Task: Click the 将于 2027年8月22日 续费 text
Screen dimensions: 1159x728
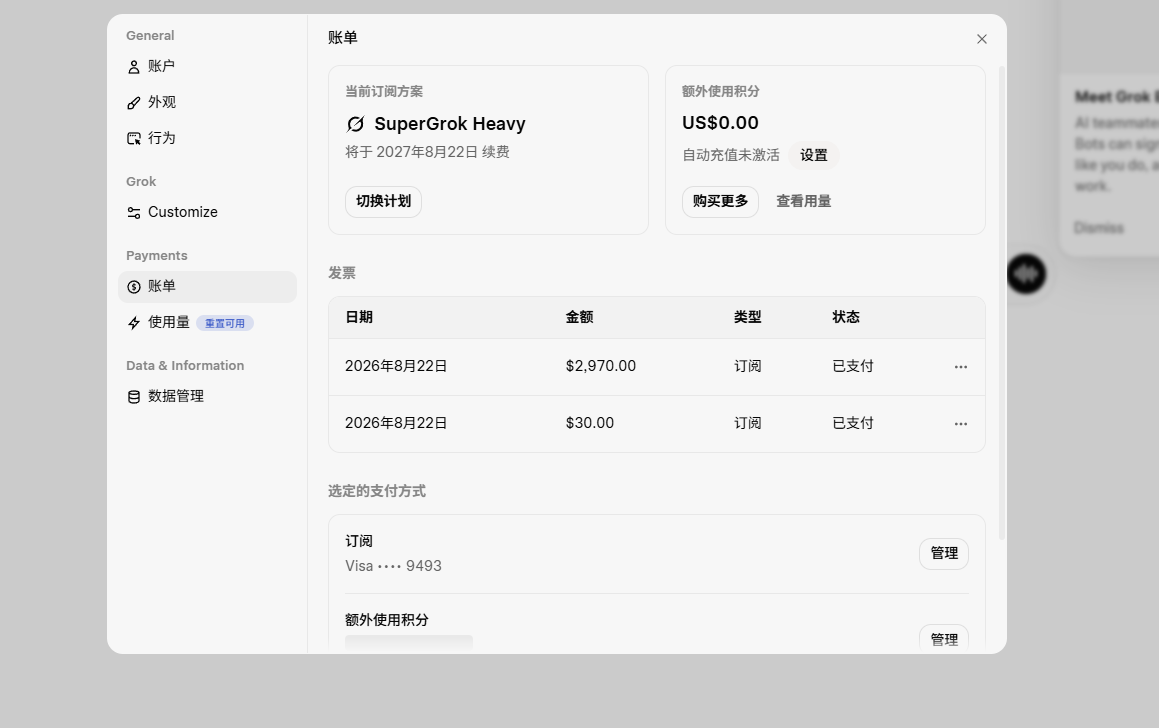Action: coord(427,152)
